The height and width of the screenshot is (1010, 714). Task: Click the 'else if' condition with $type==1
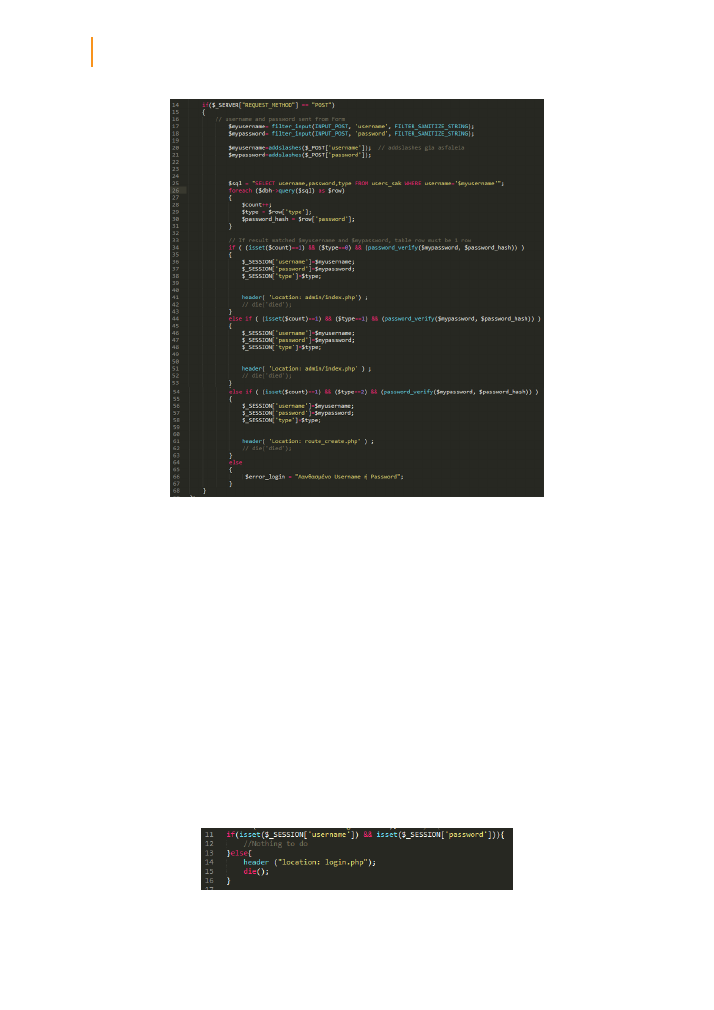point(385,319)
